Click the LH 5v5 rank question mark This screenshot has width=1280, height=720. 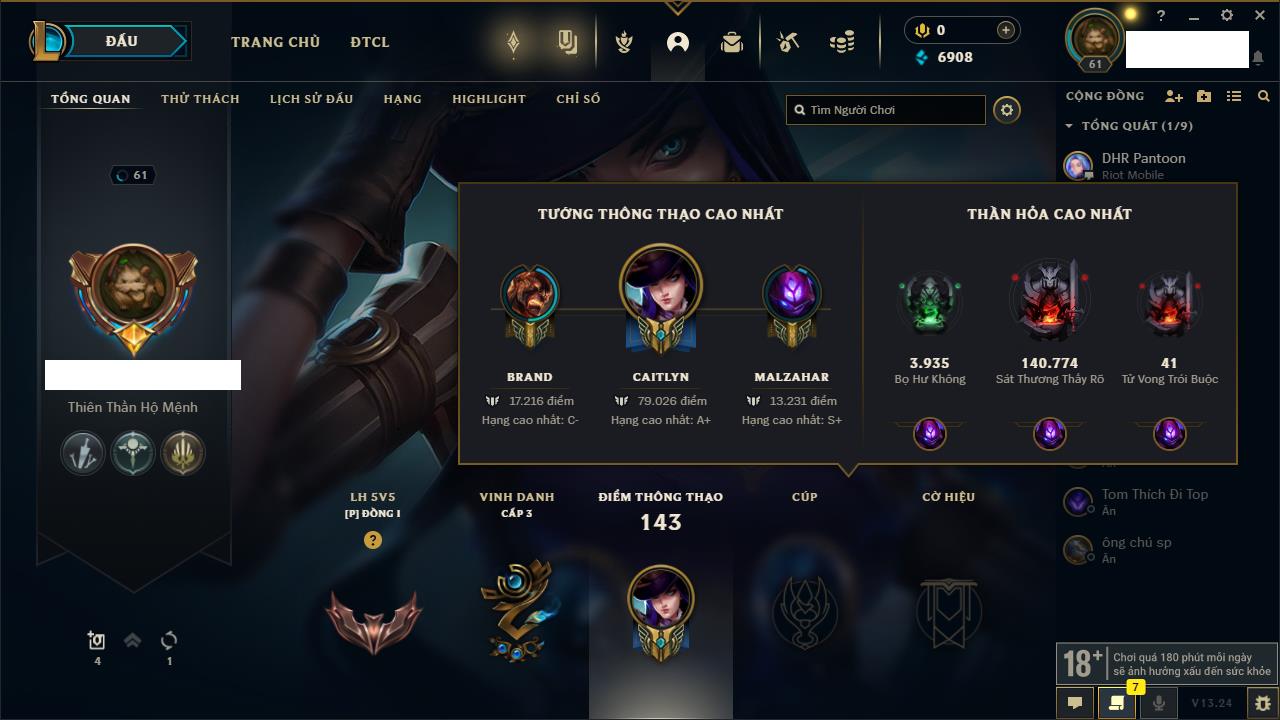point(373,540)
